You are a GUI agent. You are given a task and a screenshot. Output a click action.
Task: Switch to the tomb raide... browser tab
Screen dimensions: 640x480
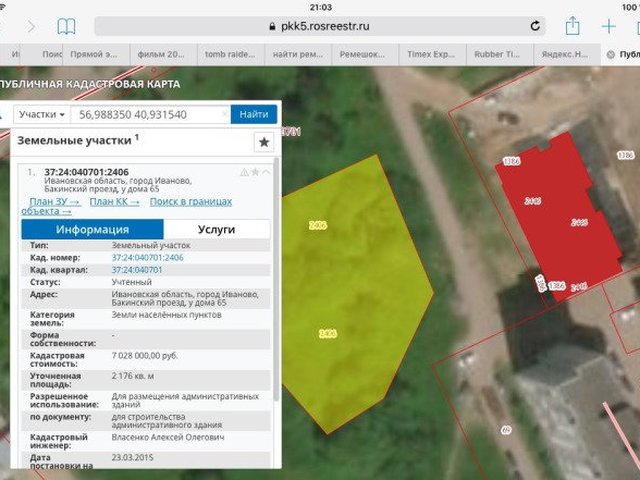point(231,54)
